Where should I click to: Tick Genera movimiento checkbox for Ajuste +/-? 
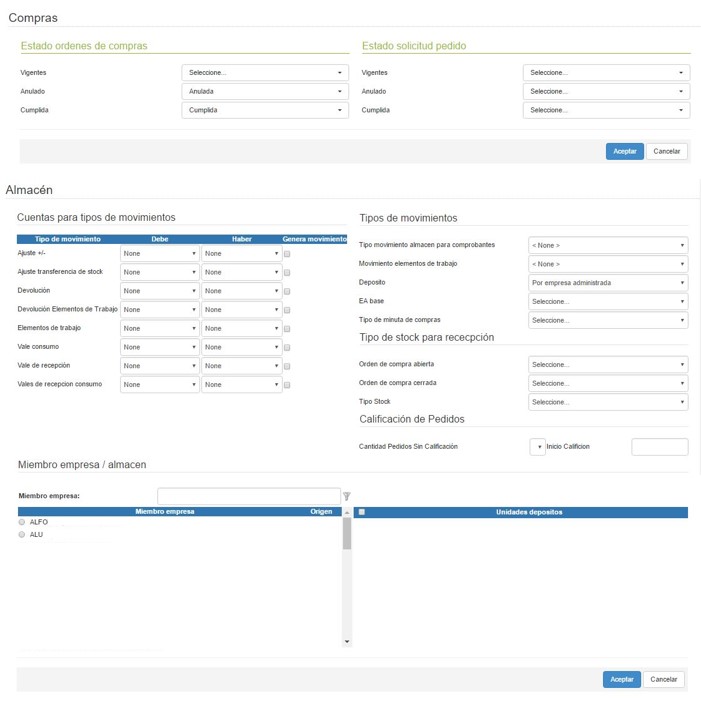click(288, 254)
